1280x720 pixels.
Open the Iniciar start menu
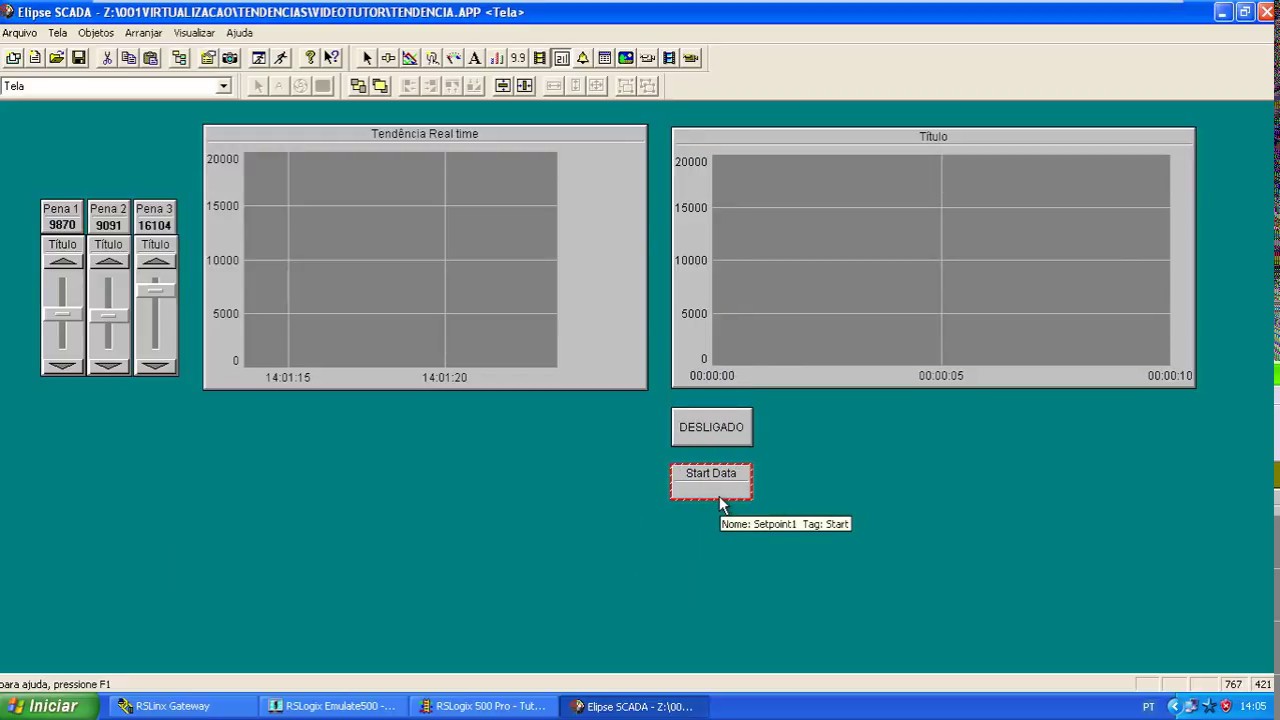[49, 706]
